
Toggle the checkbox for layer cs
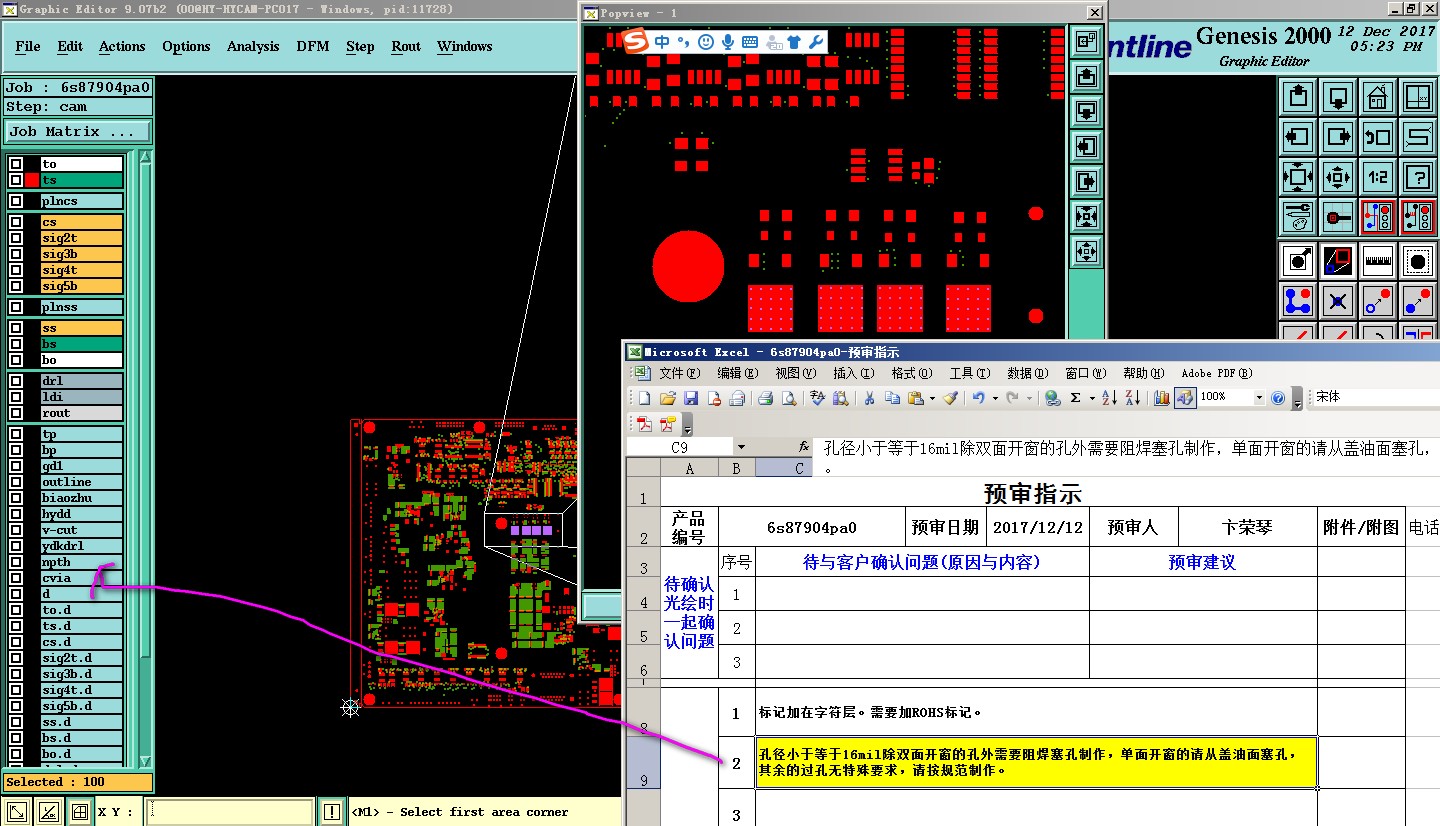(x=16, y=222)
